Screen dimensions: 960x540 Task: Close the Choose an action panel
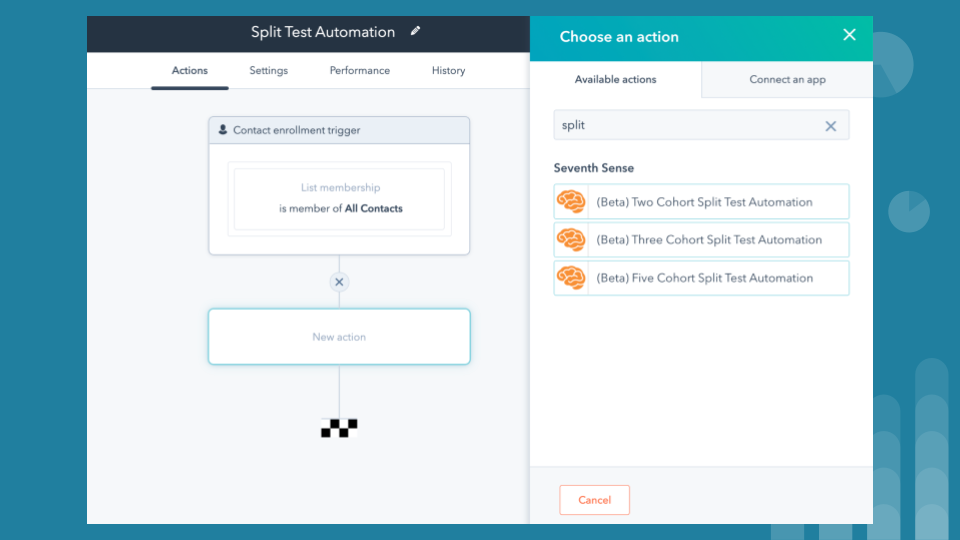click(849, 35)
